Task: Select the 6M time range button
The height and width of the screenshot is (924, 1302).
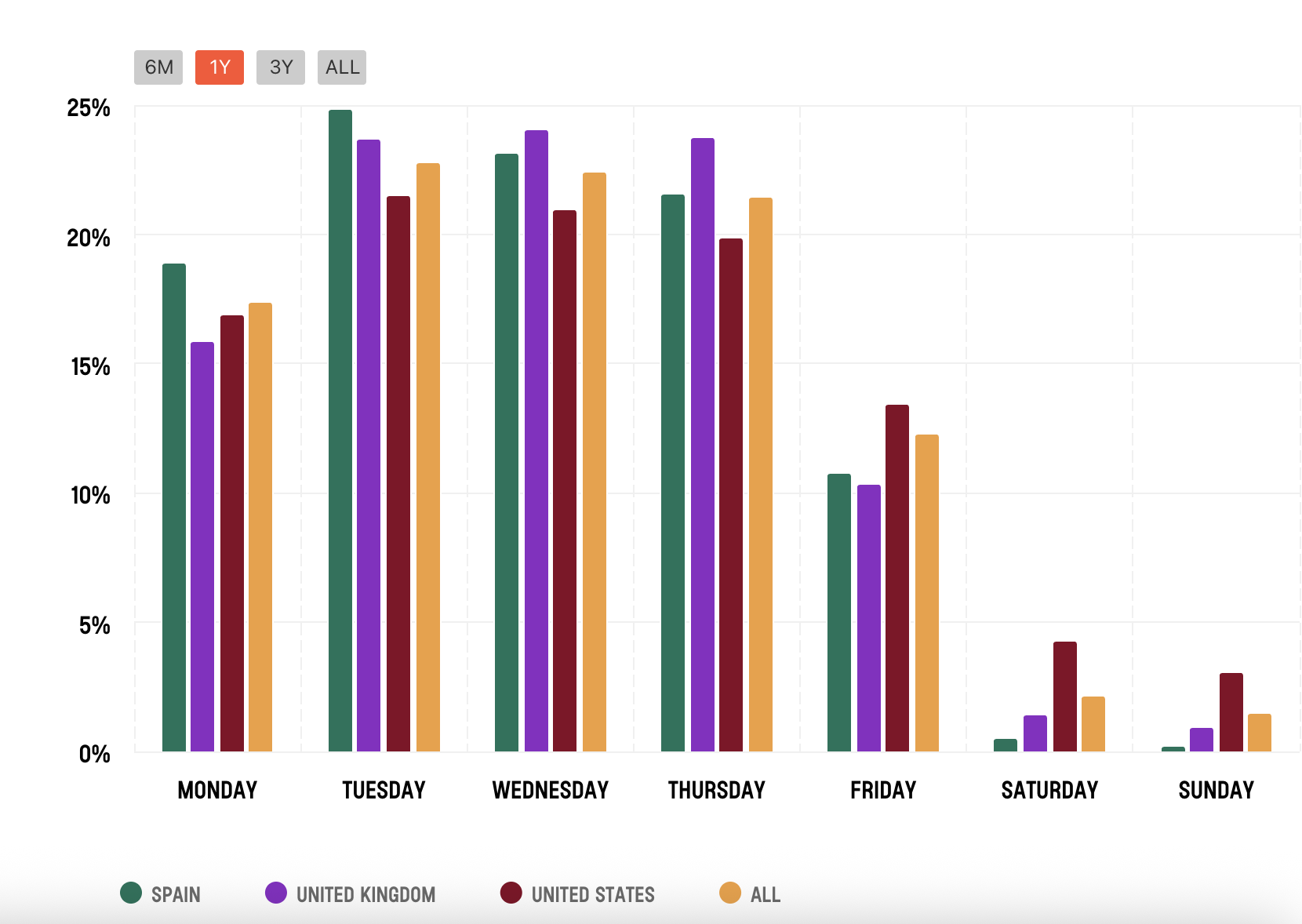Action: pos(158,67)
